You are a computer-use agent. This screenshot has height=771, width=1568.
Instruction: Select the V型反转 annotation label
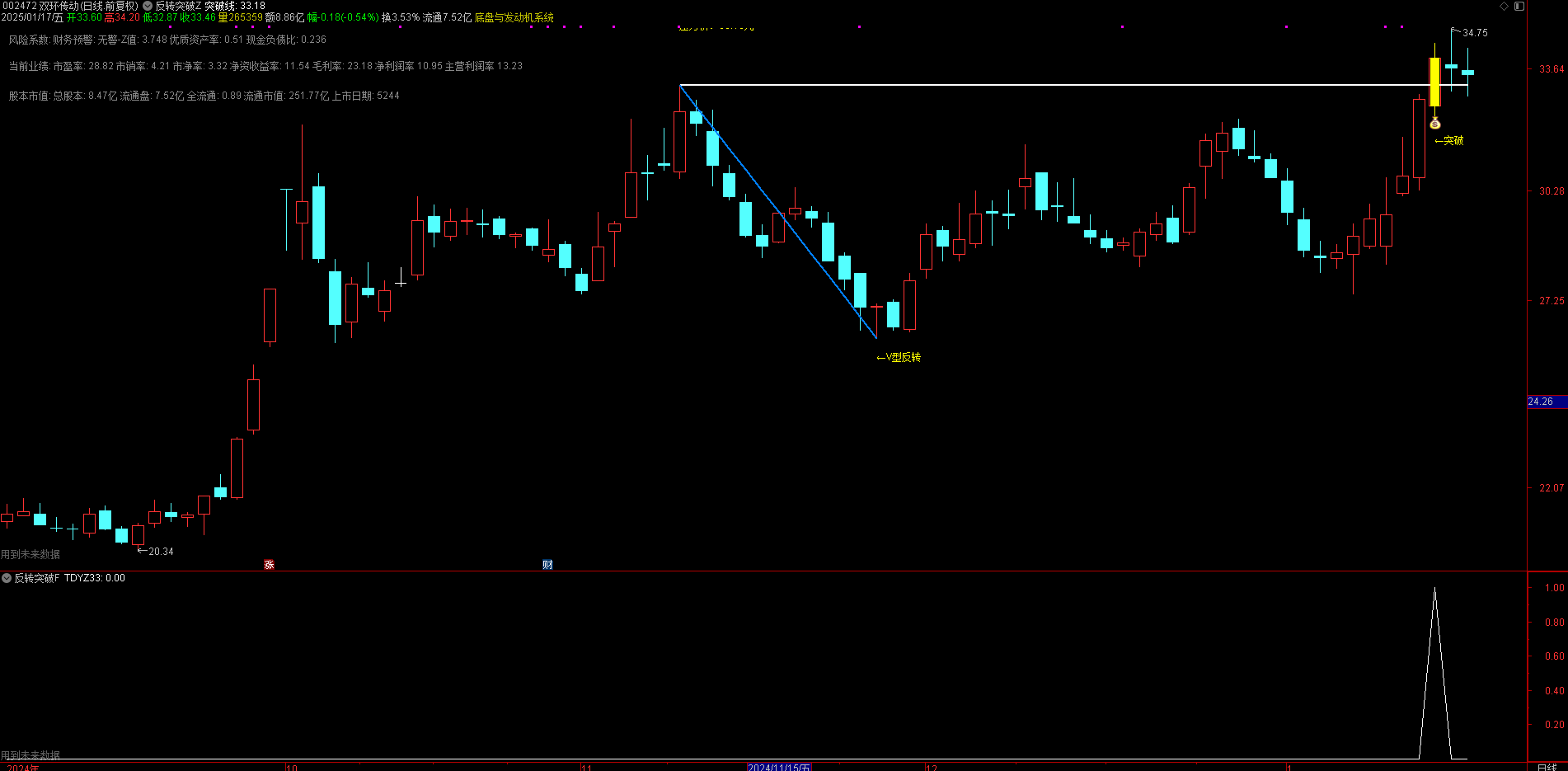point(899,357)
